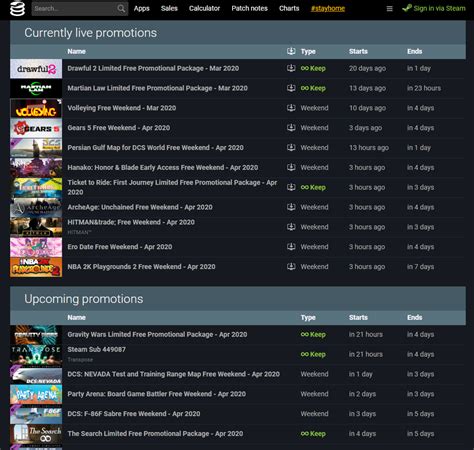
Task: Open Martian Law Limited Free Promotional Package link
Action: (157, 88)
